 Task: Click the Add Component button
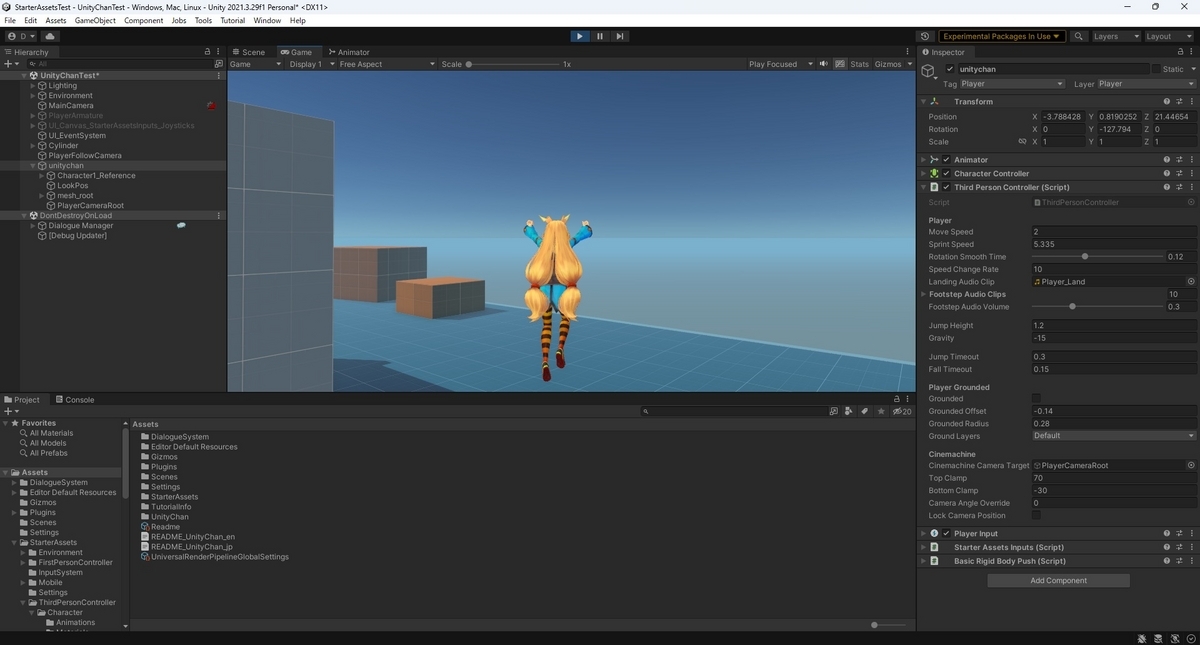click(1058, 580)
